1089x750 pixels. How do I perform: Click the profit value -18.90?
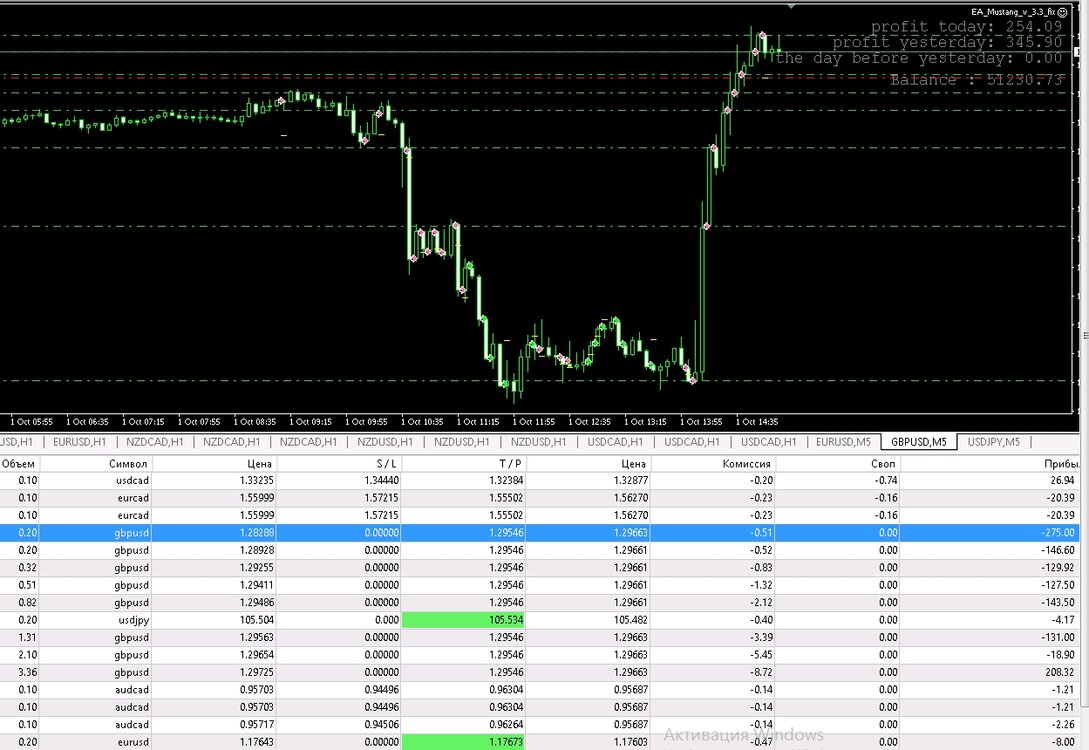click(1061, 655)
